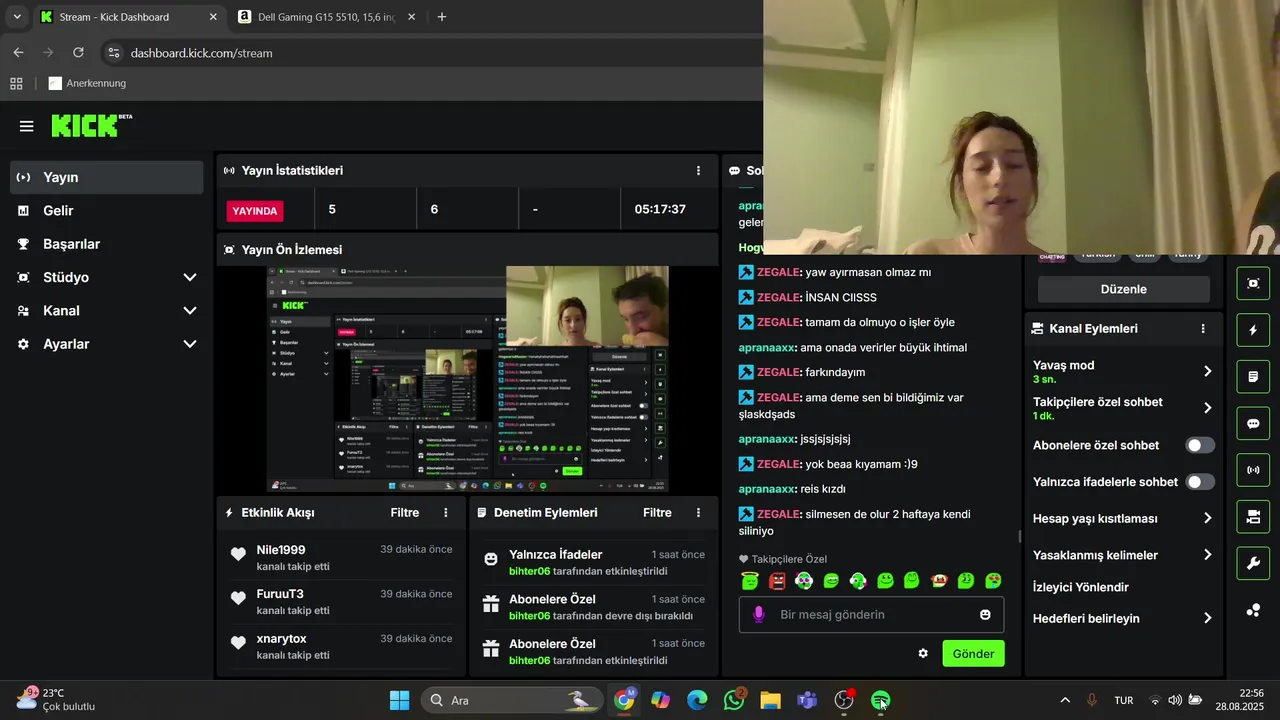Open Denetim Eylemleri three-dot options
The width and height of the screenshot is (1280, 720).
[x=698, y=513]
